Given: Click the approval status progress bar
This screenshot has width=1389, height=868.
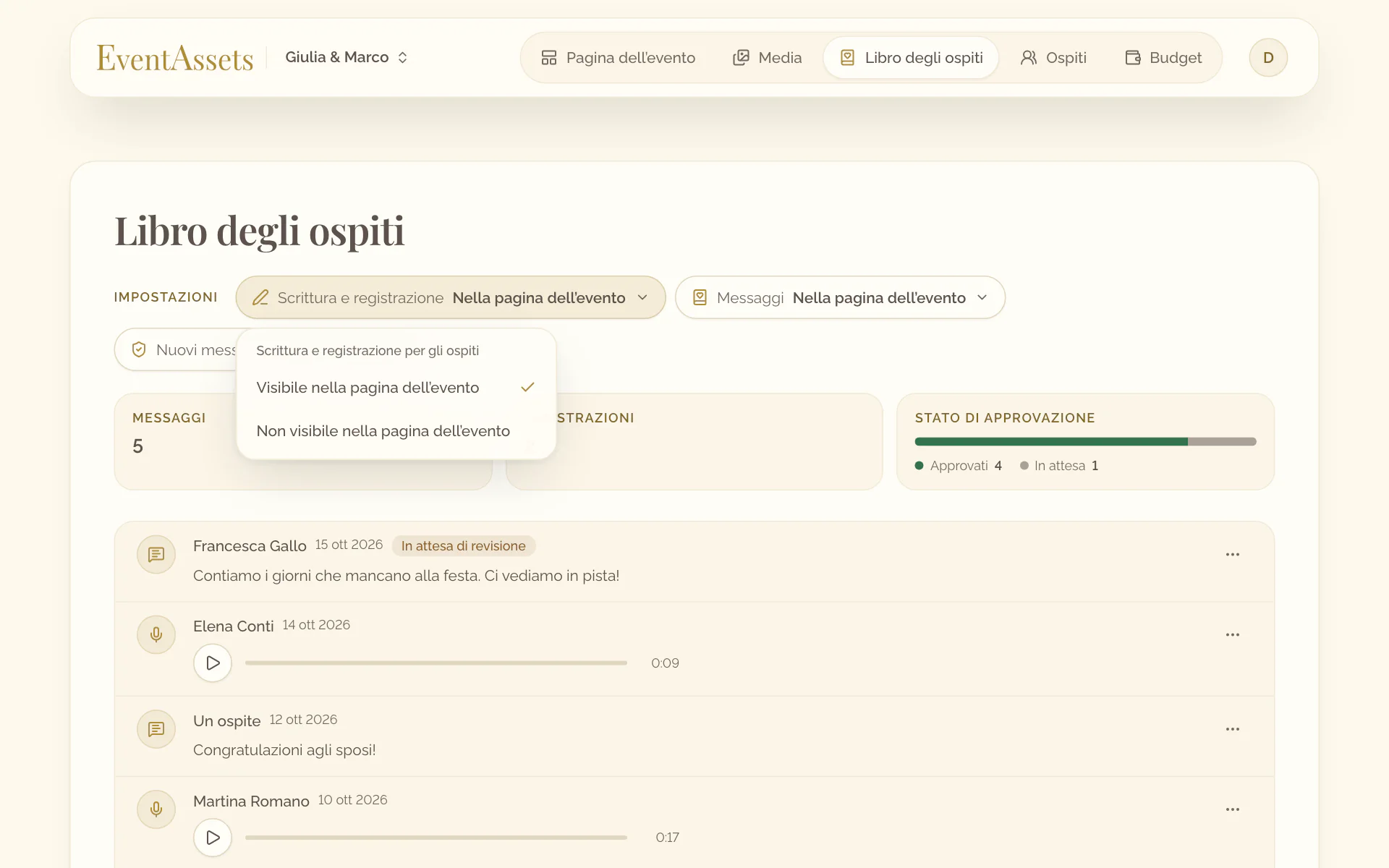Looking at the screenshot, I should pyautogui.click(x=1085, y=441).
